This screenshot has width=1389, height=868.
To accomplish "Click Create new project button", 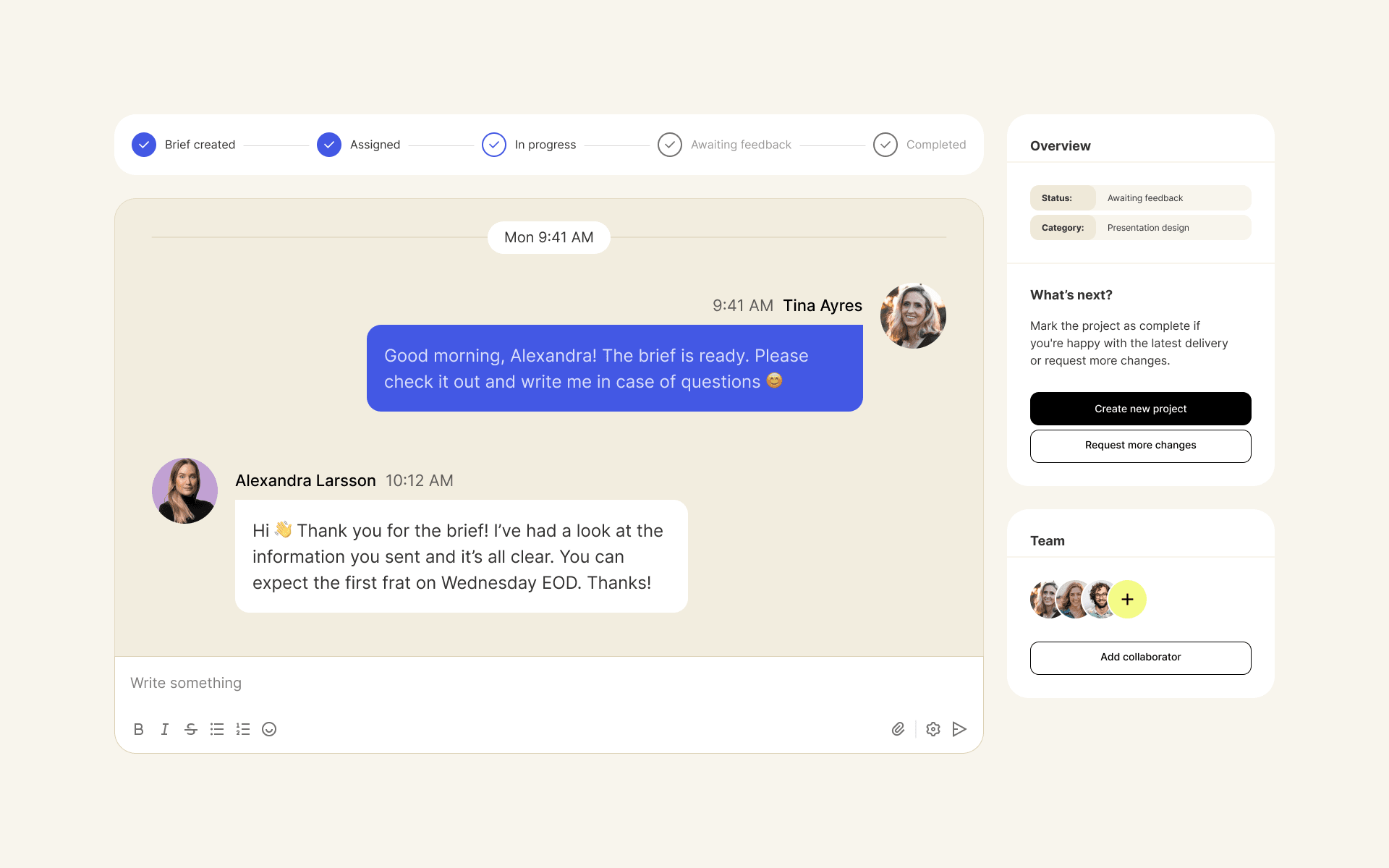I will pos(1140,409).
